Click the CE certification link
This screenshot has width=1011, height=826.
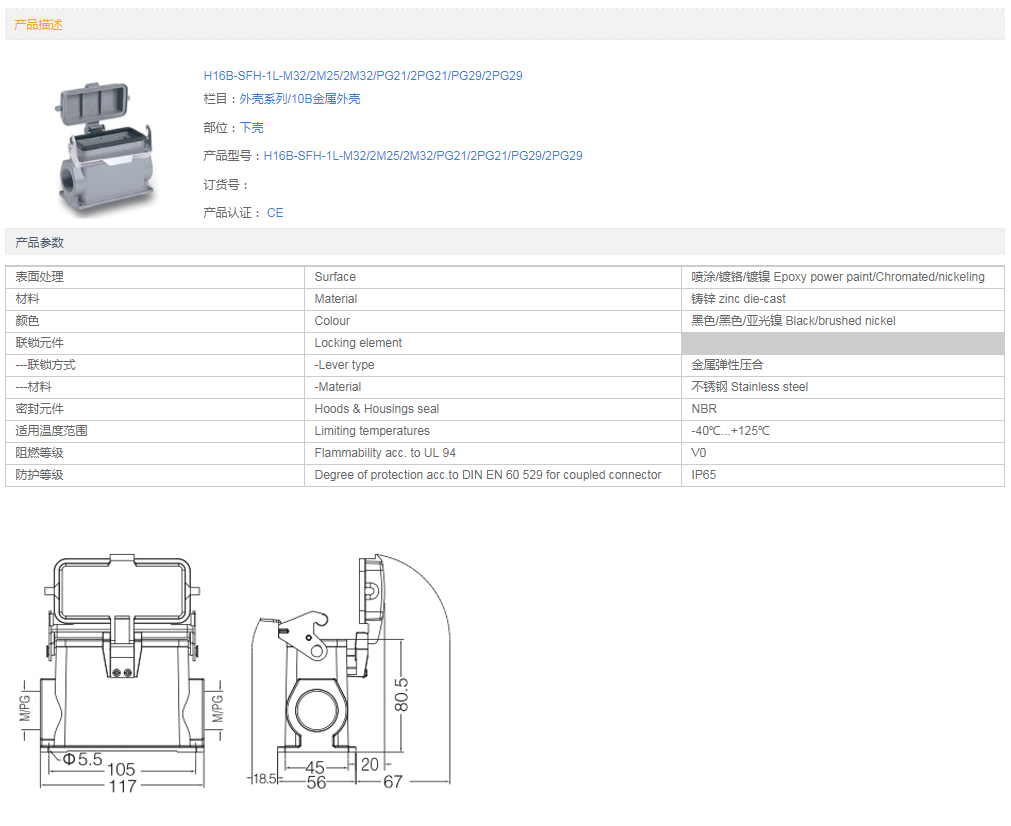click(x=275, y=213)
